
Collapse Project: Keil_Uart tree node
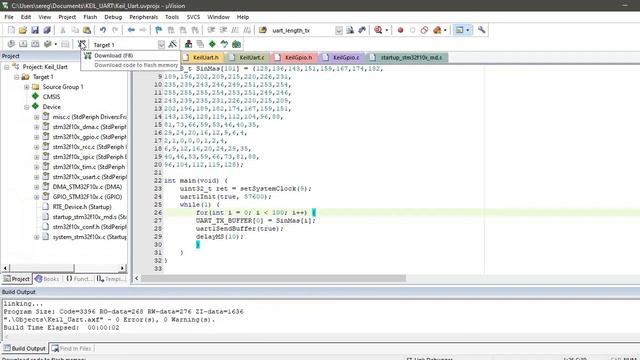tap(7, 67)
